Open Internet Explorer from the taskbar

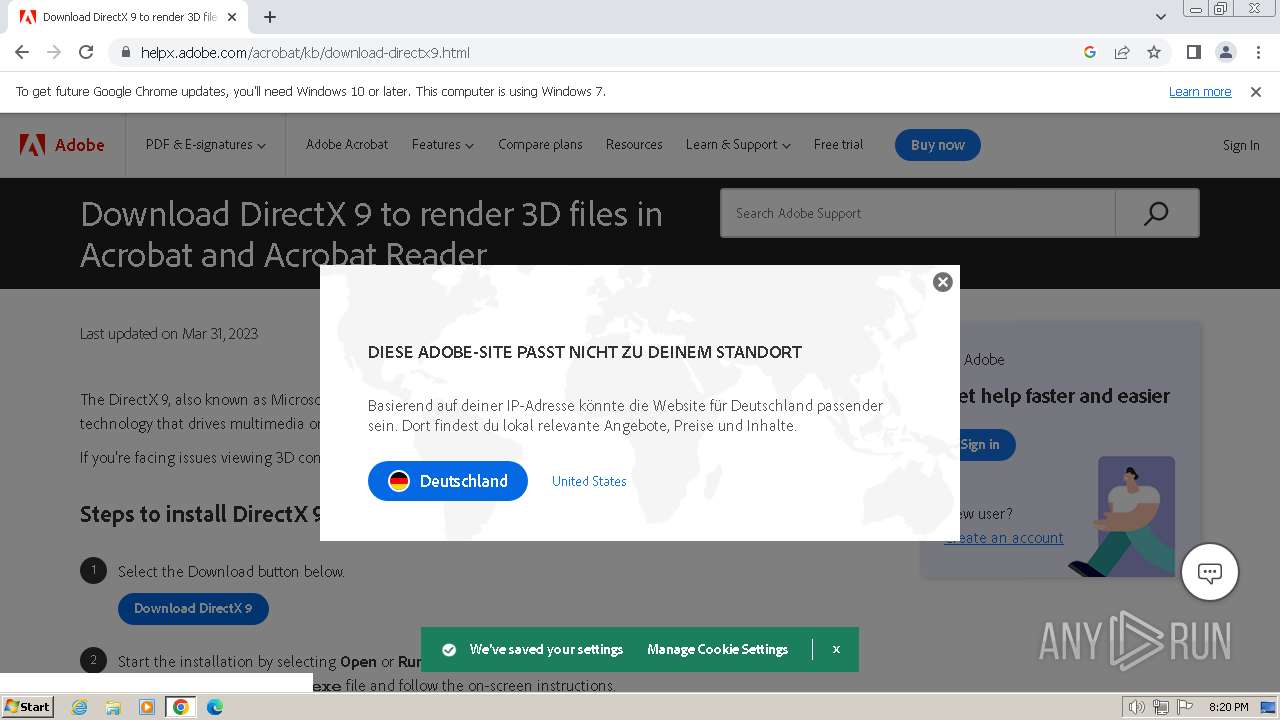coord(80,707)
